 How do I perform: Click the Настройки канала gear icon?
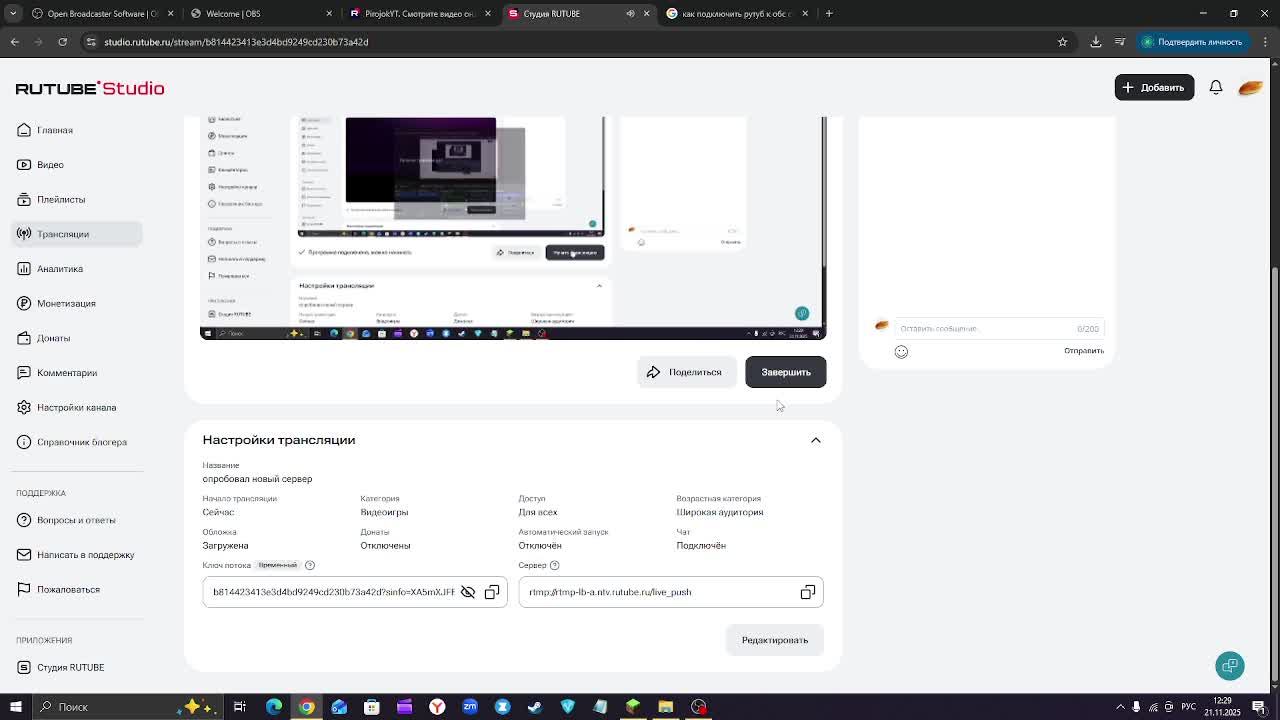pyautogui.click(x=24, y=407)
